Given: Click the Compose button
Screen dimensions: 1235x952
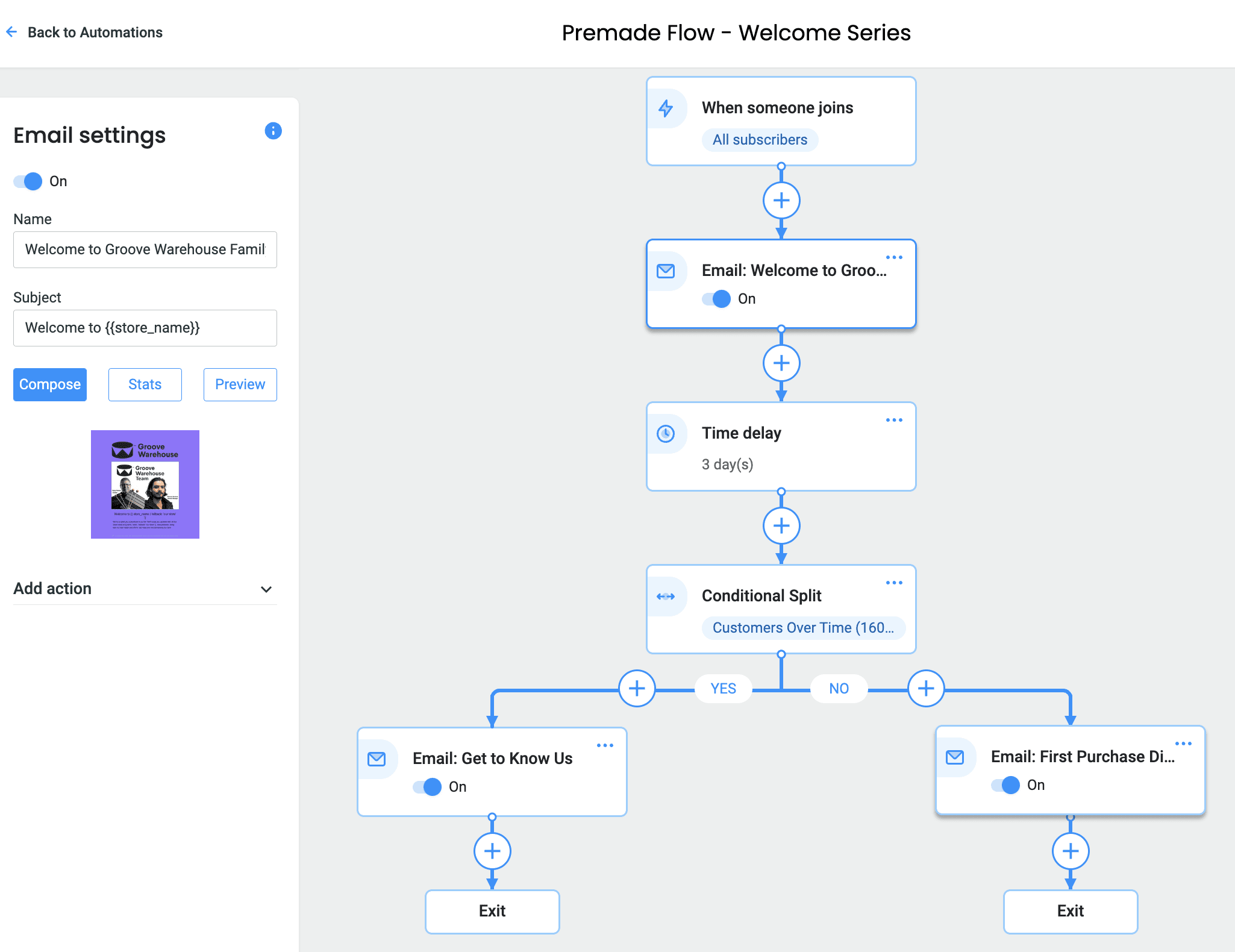Looking at the screenshot, I should (50, 384).
